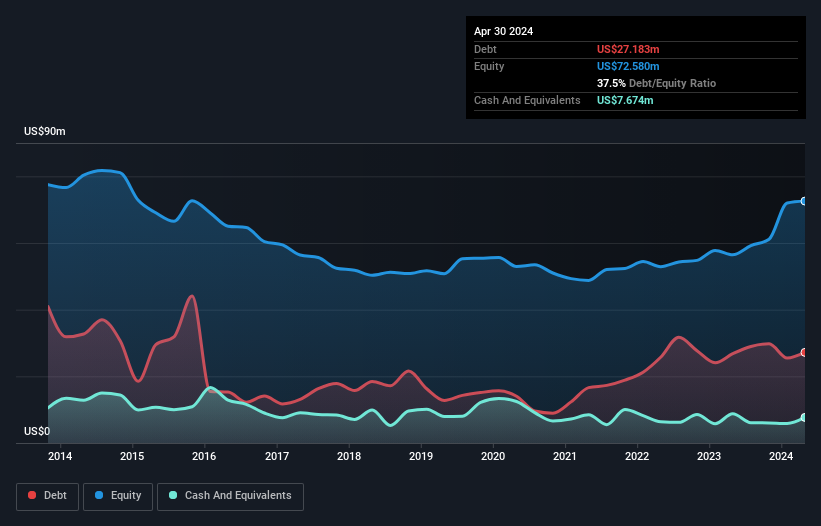Select the 2016 x-axis label
Image resolution: width=821 pixels, height=526 pixels.
[205, 457]
